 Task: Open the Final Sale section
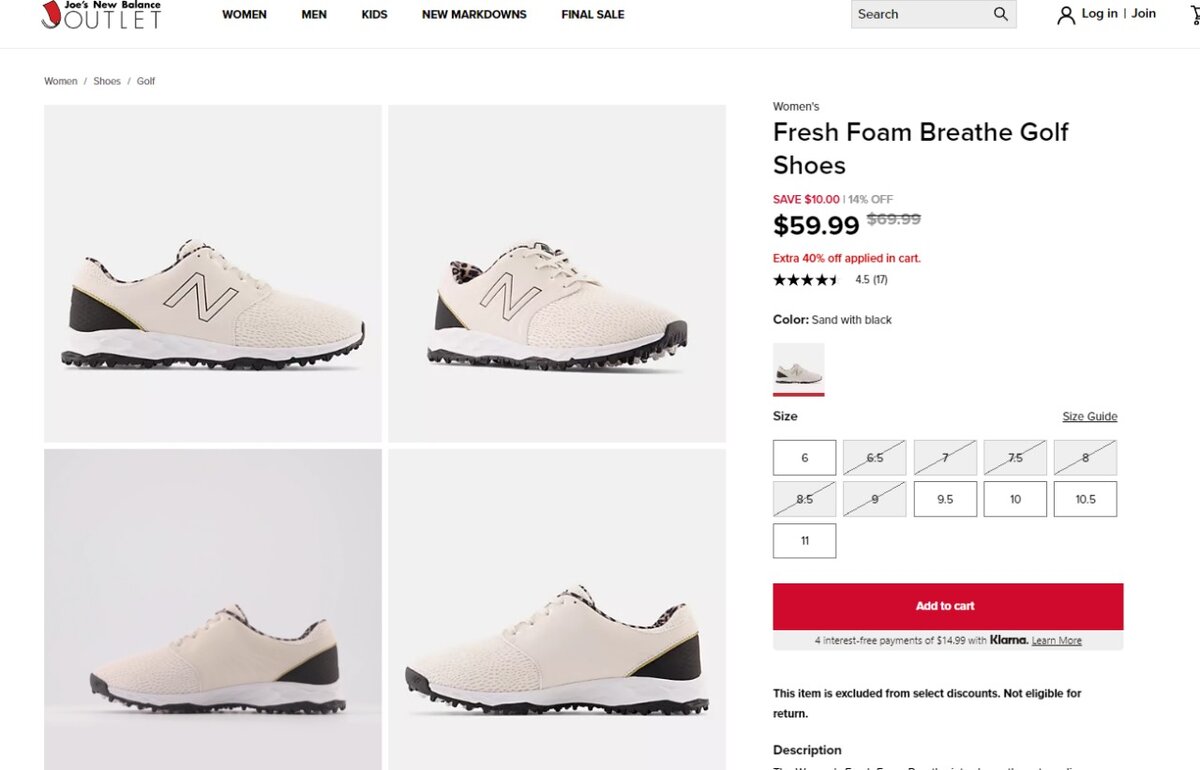593,15
